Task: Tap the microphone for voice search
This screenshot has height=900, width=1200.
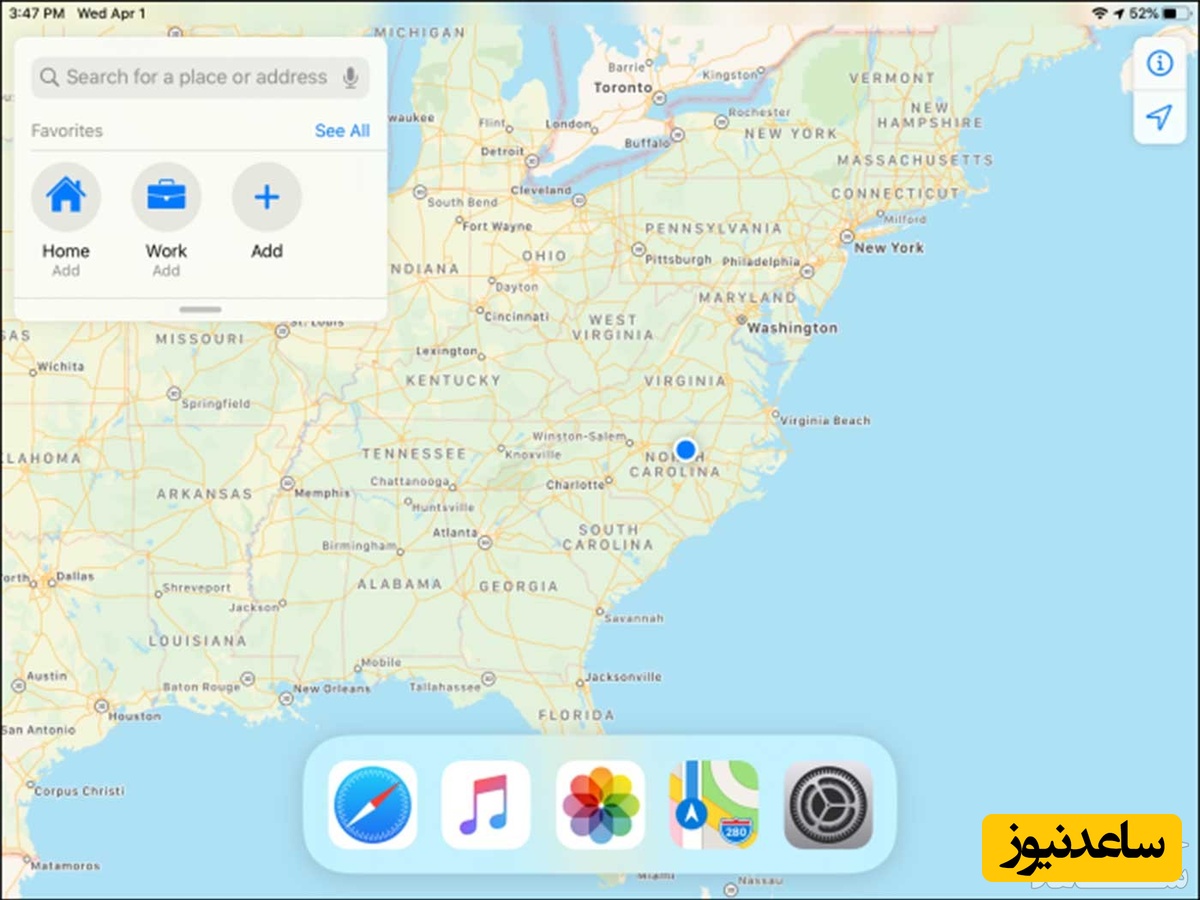Action: (351, 77)
